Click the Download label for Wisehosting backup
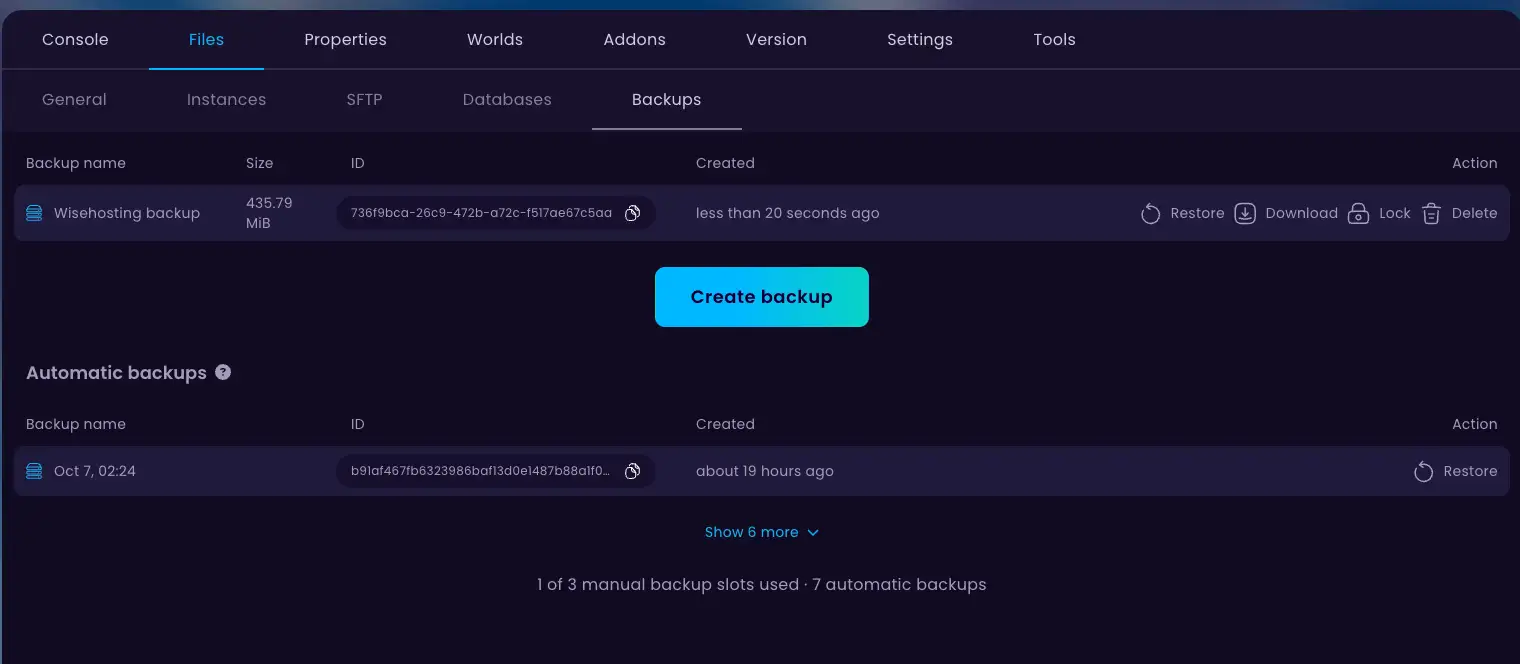The width and height of the screenshot is (1520, 664). 1301,213
